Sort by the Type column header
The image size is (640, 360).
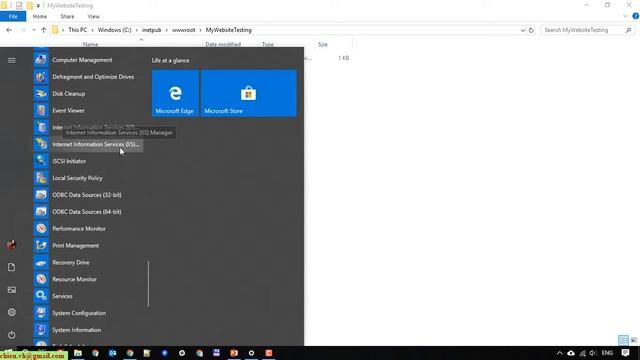[268, 44]
